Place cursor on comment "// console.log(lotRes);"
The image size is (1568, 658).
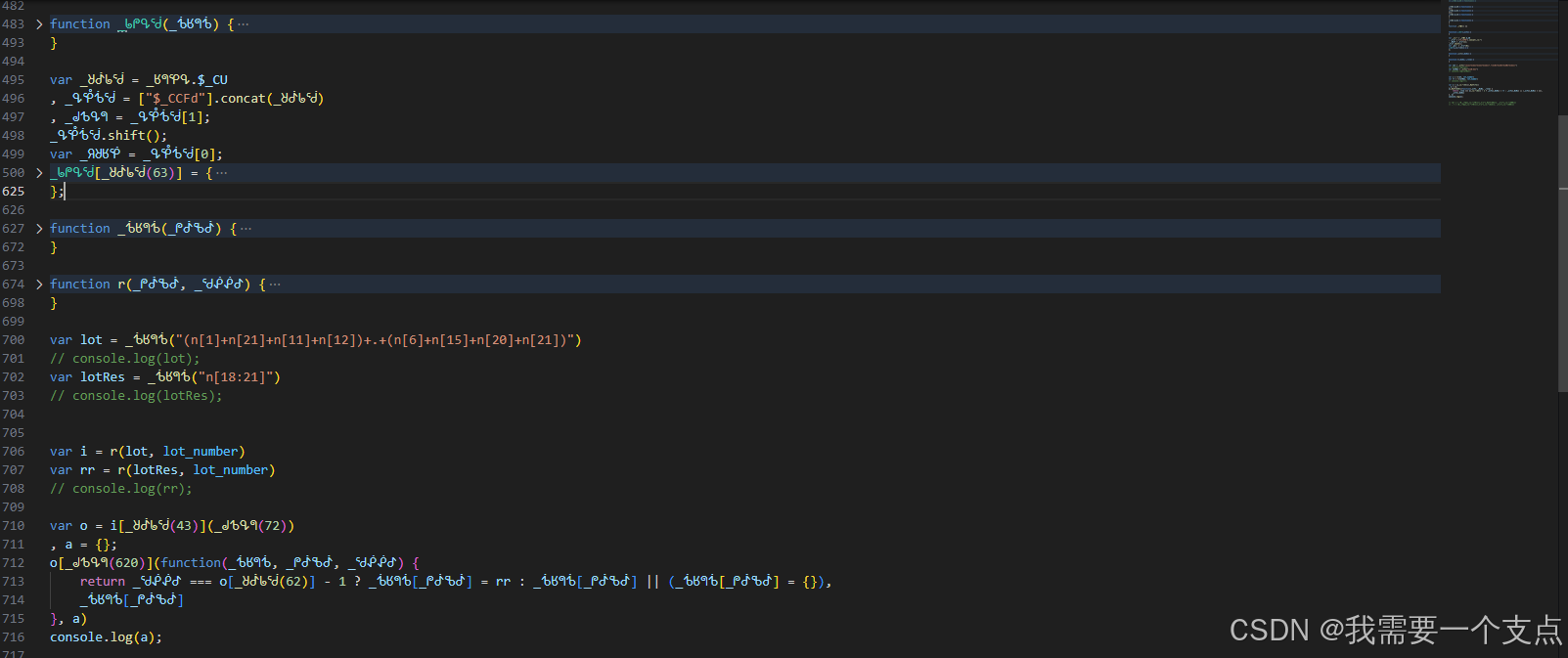136,396
